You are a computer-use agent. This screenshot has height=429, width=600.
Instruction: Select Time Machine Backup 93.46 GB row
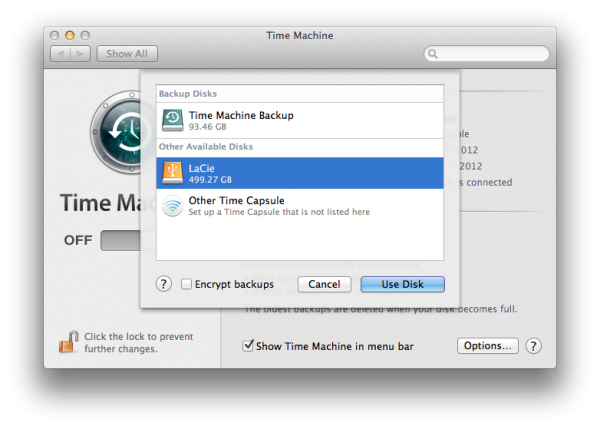[x=300, y=121]
